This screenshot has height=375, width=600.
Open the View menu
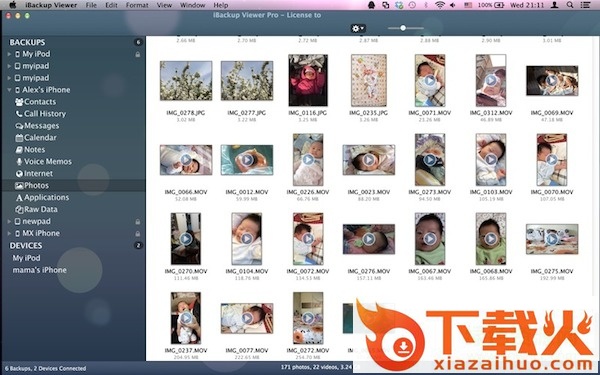pos(165,5)
